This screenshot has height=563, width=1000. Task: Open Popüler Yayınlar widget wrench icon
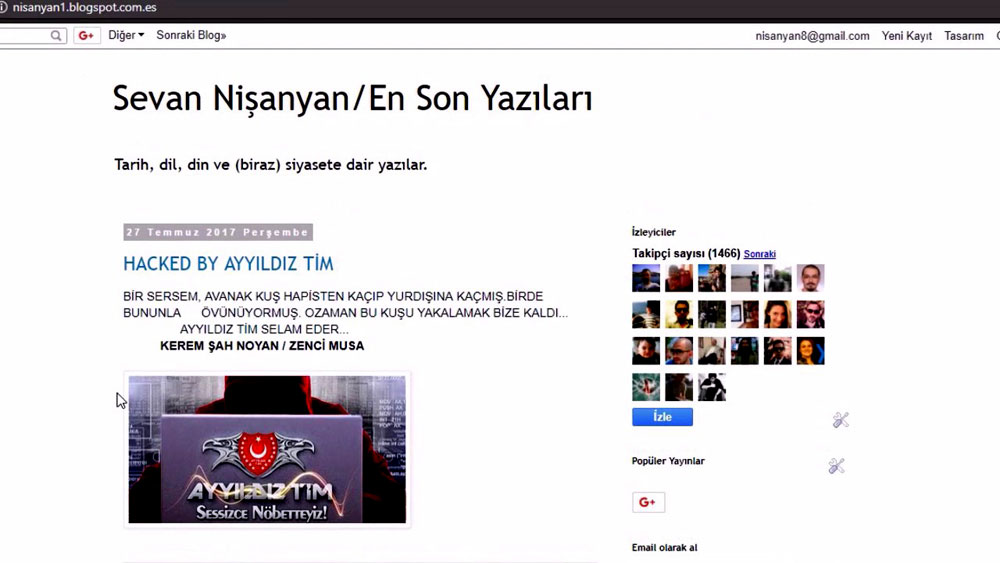click(837, 466)
